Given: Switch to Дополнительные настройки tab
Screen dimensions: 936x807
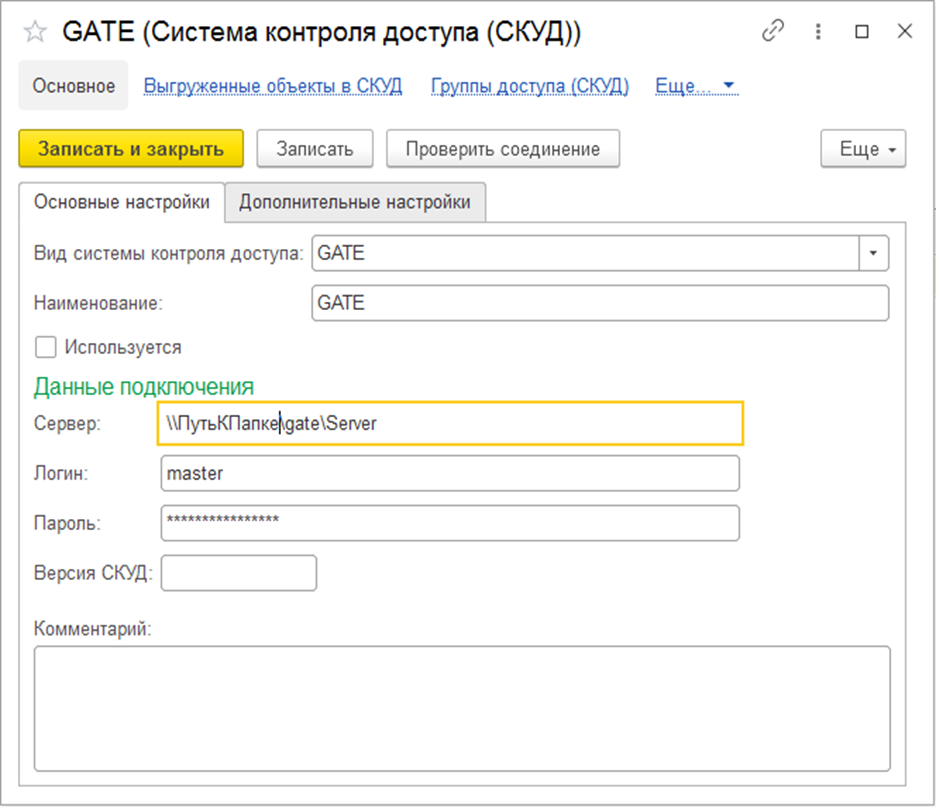Looking at the screenshot, I should coord(354,202).
